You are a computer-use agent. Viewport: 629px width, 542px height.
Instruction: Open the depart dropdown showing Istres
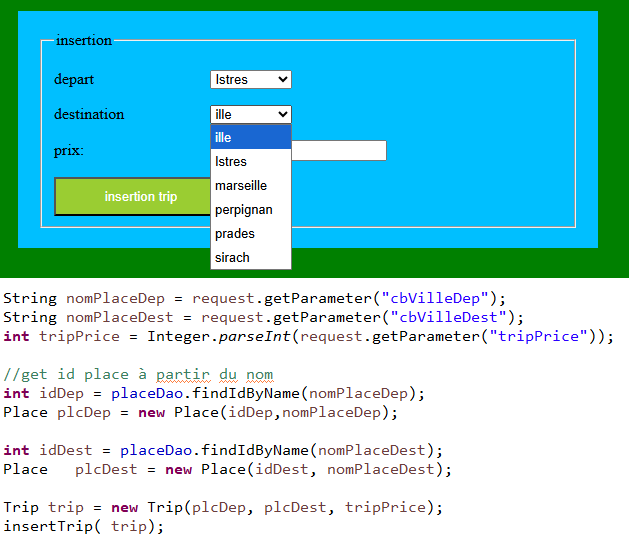click(250, 79)
